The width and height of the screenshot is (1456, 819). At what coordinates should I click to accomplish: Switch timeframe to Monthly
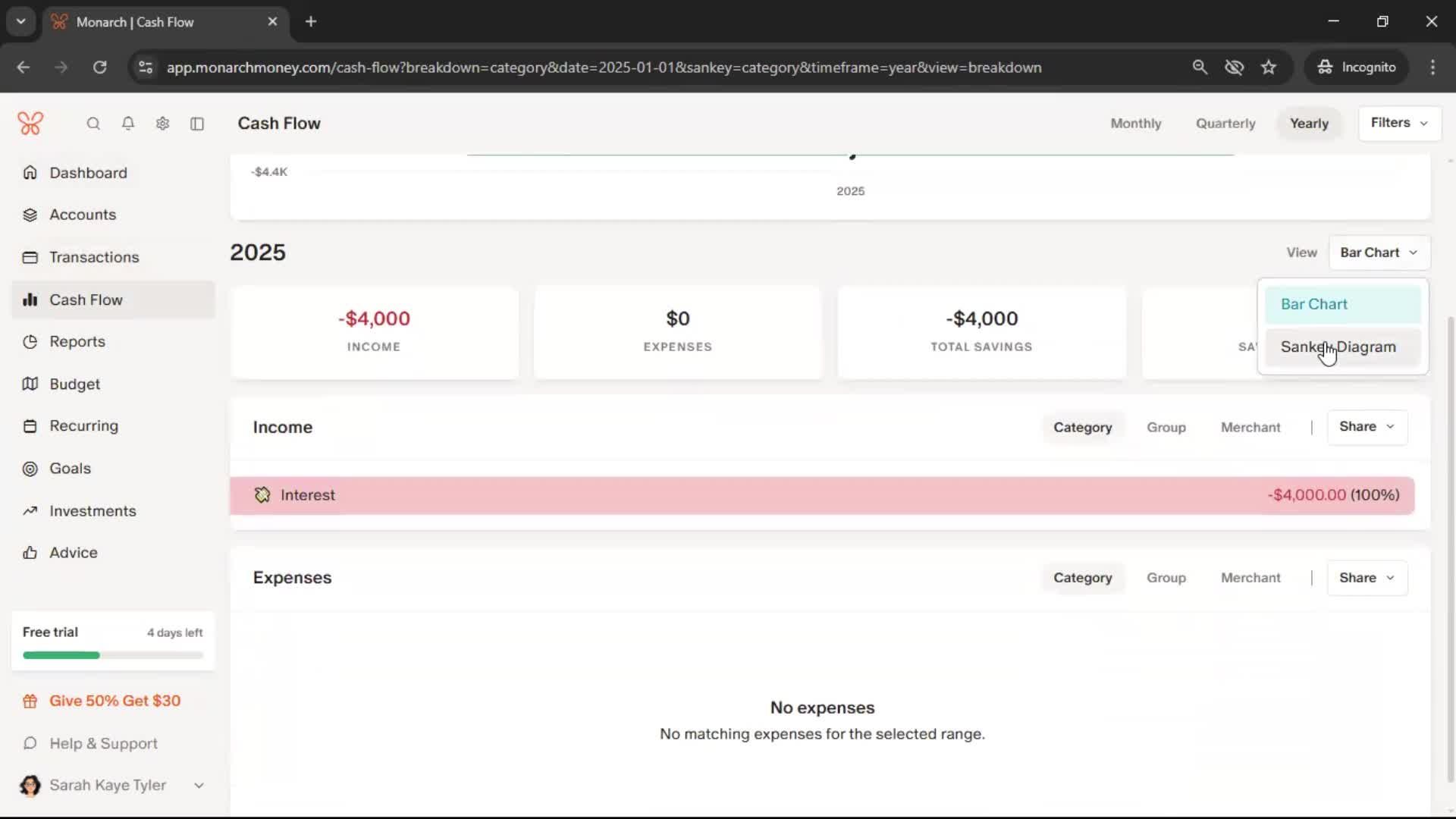point(1135,124)
